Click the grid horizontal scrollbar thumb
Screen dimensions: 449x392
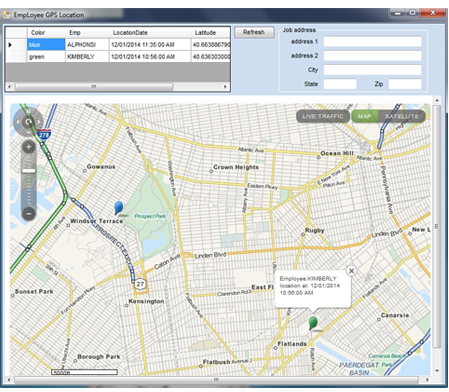click(94, 87)
